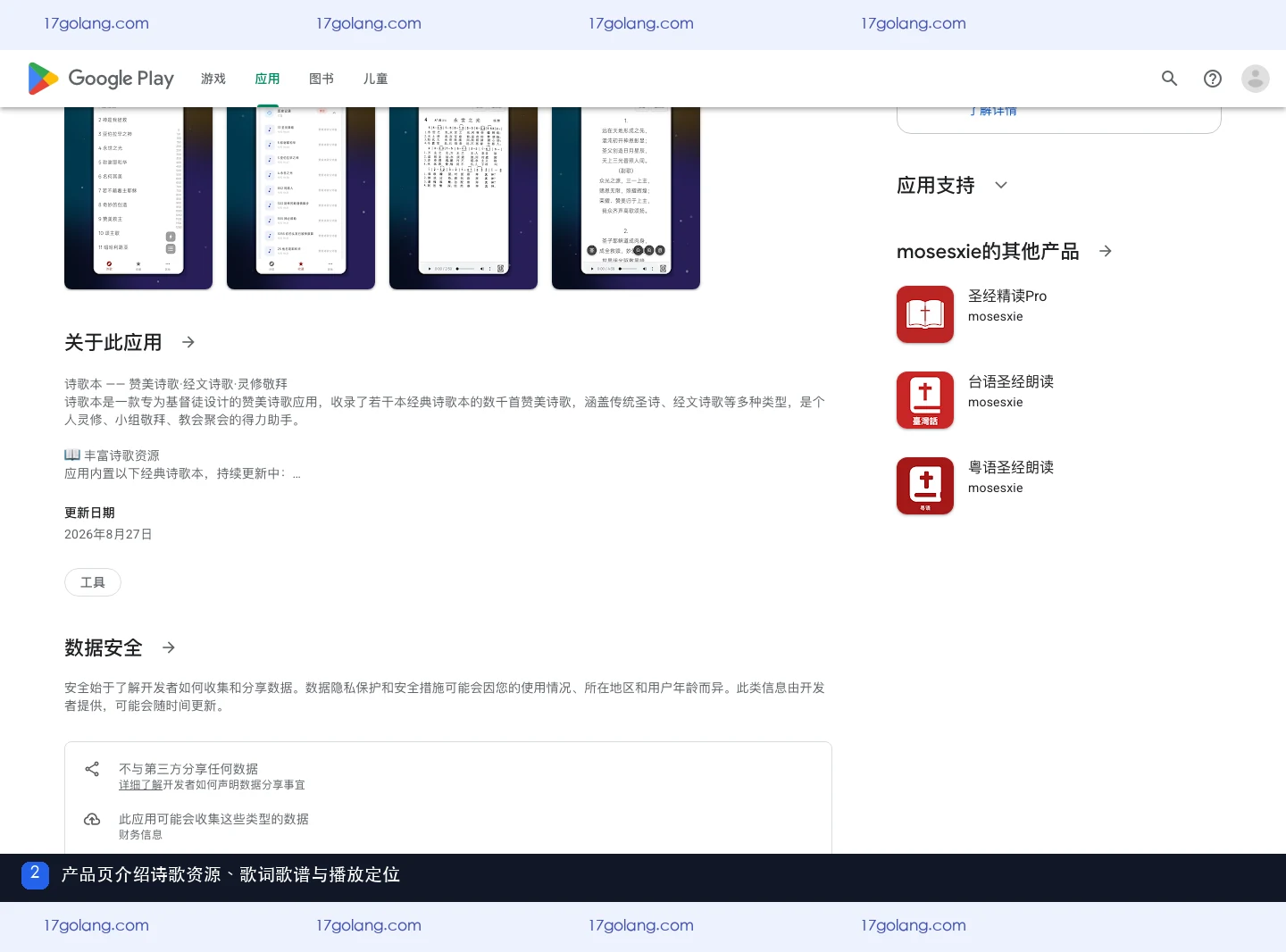View the fourth lyrics screenshot
Viewport: 1286px width, 952px height.
[x=626, y=198]
